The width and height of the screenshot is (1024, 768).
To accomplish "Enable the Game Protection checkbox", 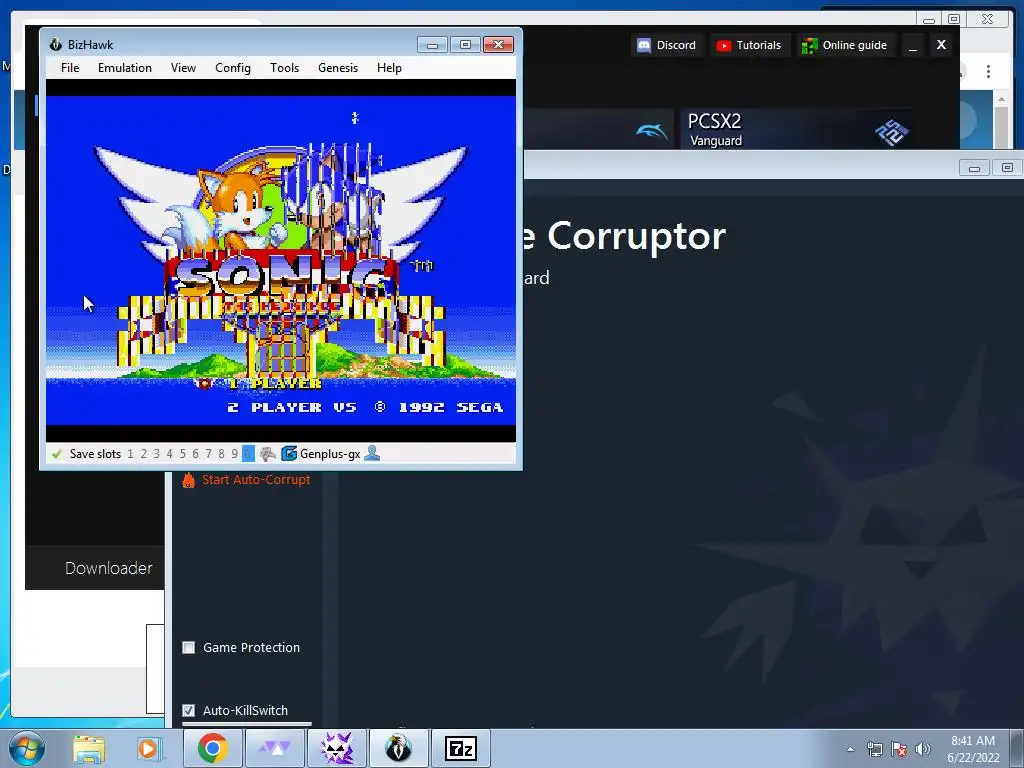I will coord(189,648).
